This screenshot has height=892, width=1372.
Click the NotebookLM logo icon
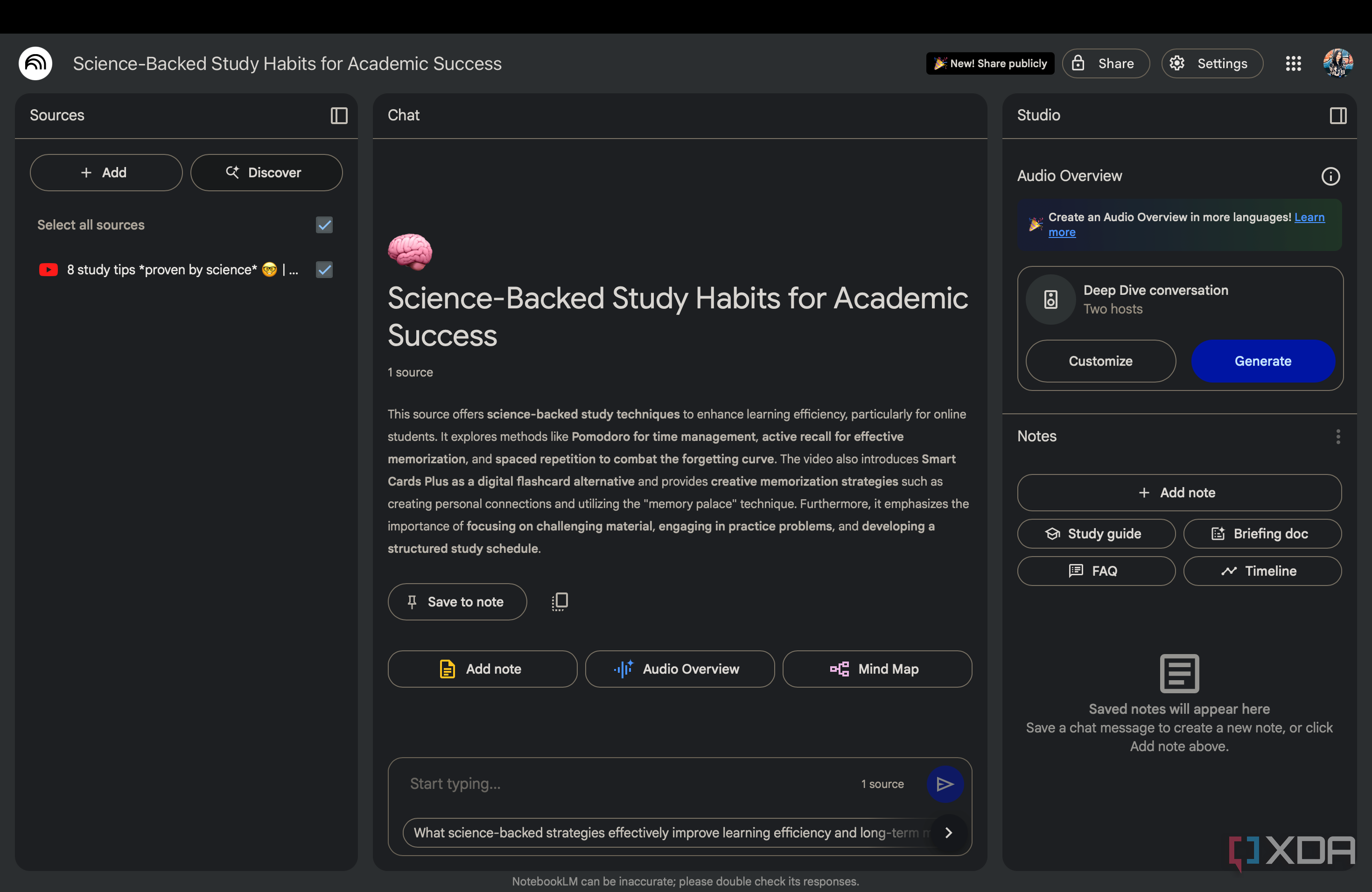click(35, 63)
